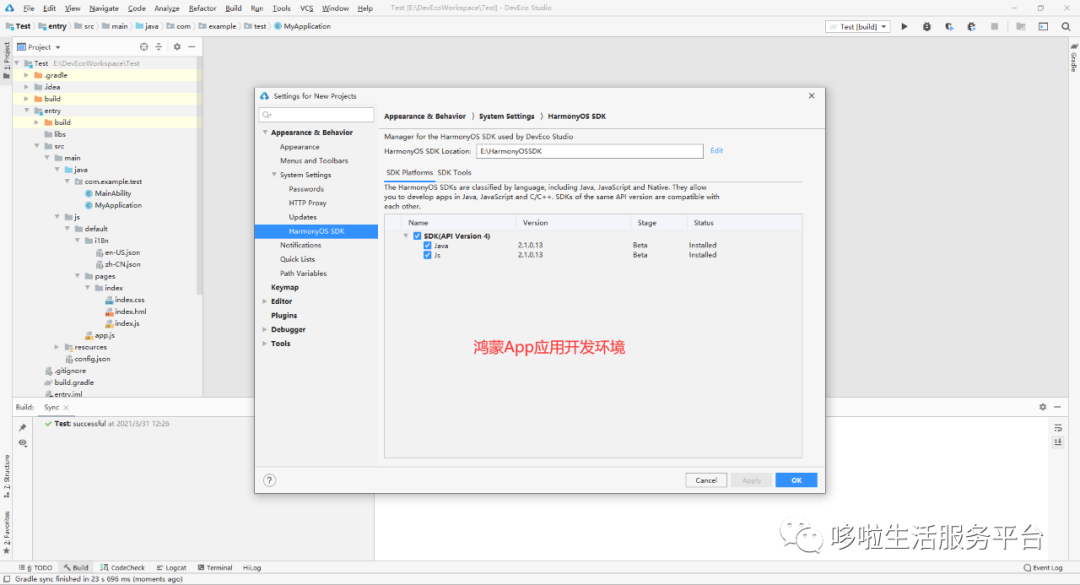
Task: Select Plugins in settings list
Action: (284, 316)
